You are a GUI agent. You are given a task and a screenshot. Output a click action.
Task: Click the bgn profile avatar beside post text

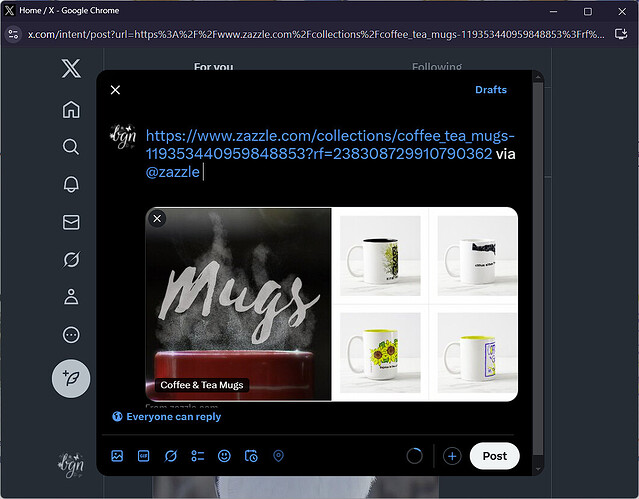(x=123, y=137)
